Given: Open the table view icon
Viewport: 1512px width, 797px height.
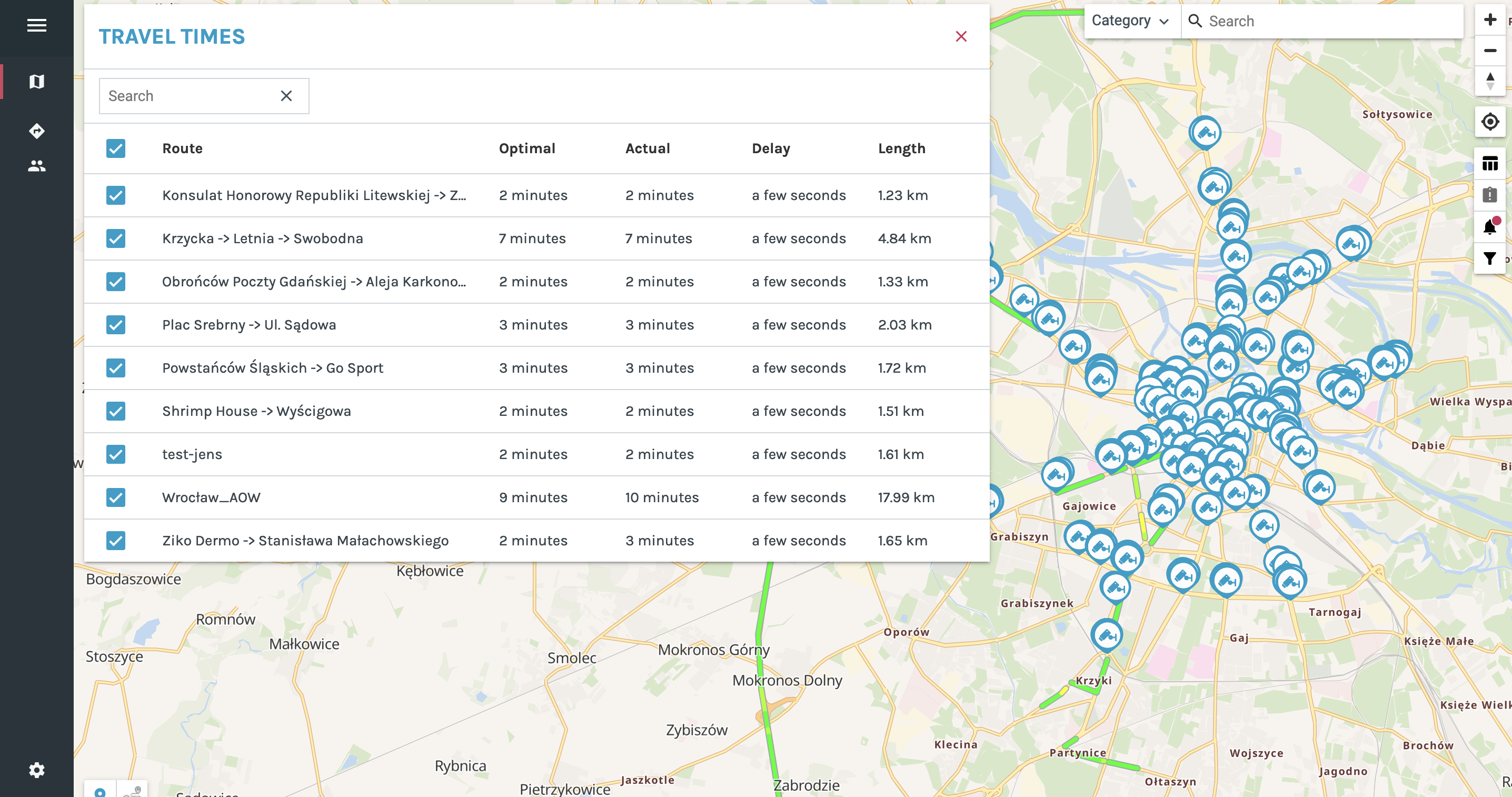Looking at the screenshot, I should pos(1490,163).
